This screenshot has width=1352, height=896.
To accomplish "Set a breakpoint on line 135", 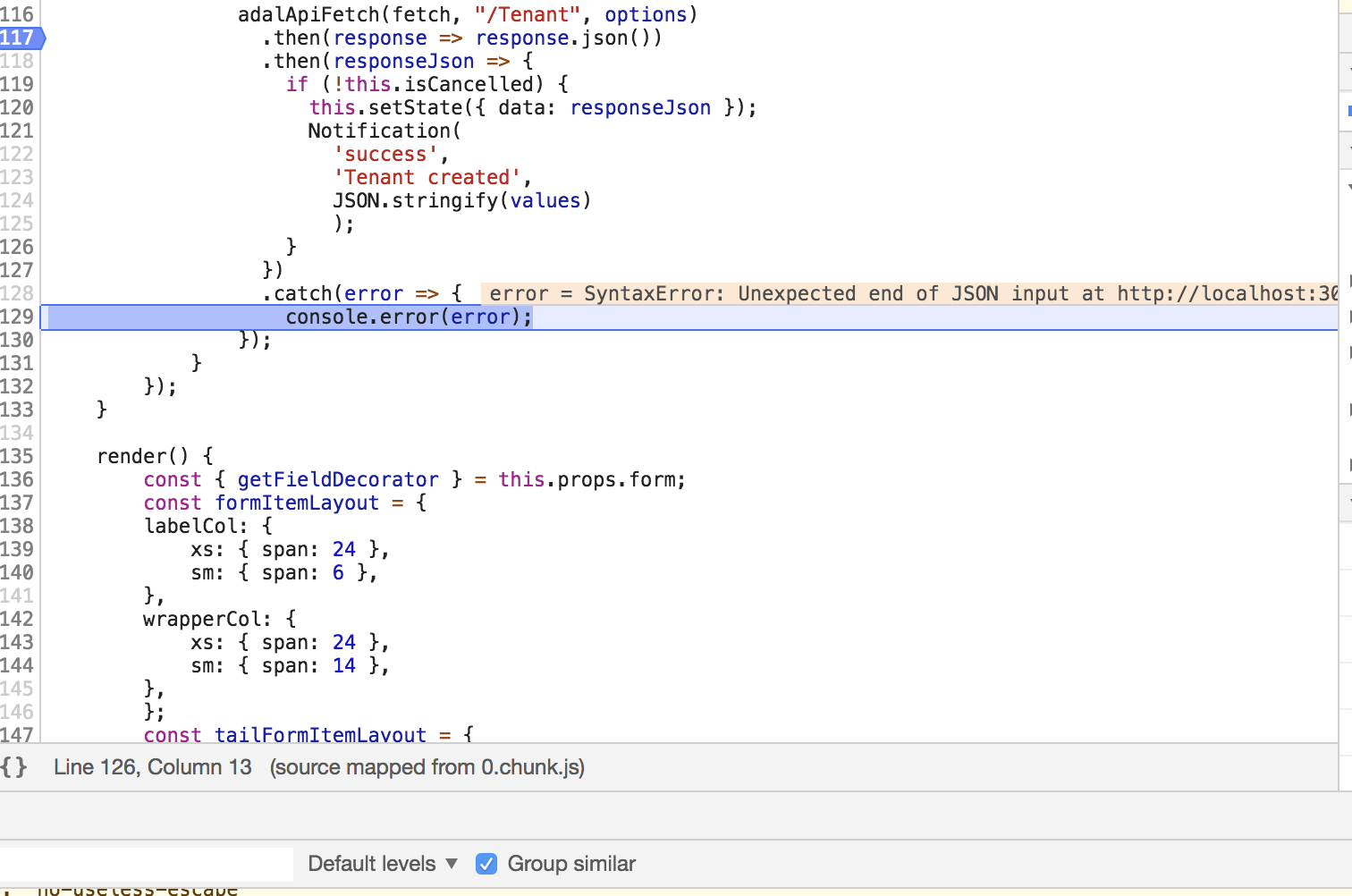I will [18, 456].
